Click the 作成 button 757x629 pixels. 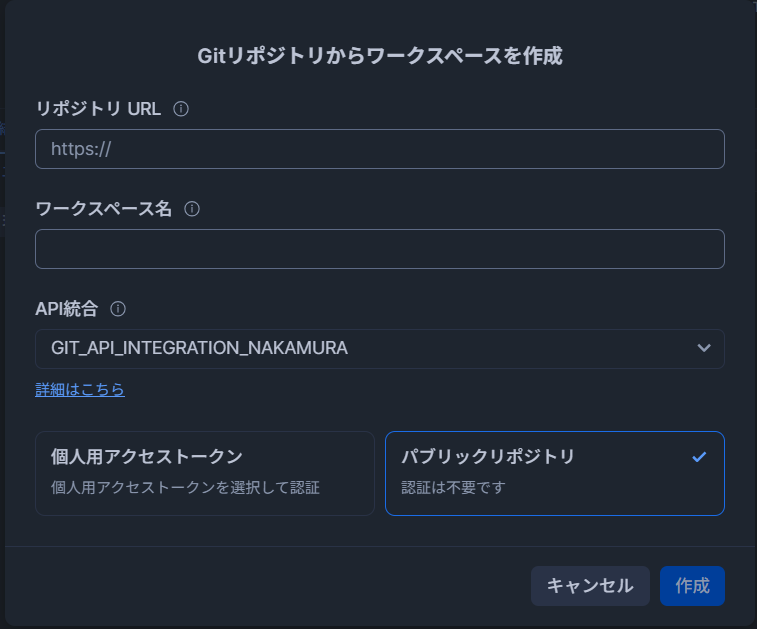[x=692, y=586]
